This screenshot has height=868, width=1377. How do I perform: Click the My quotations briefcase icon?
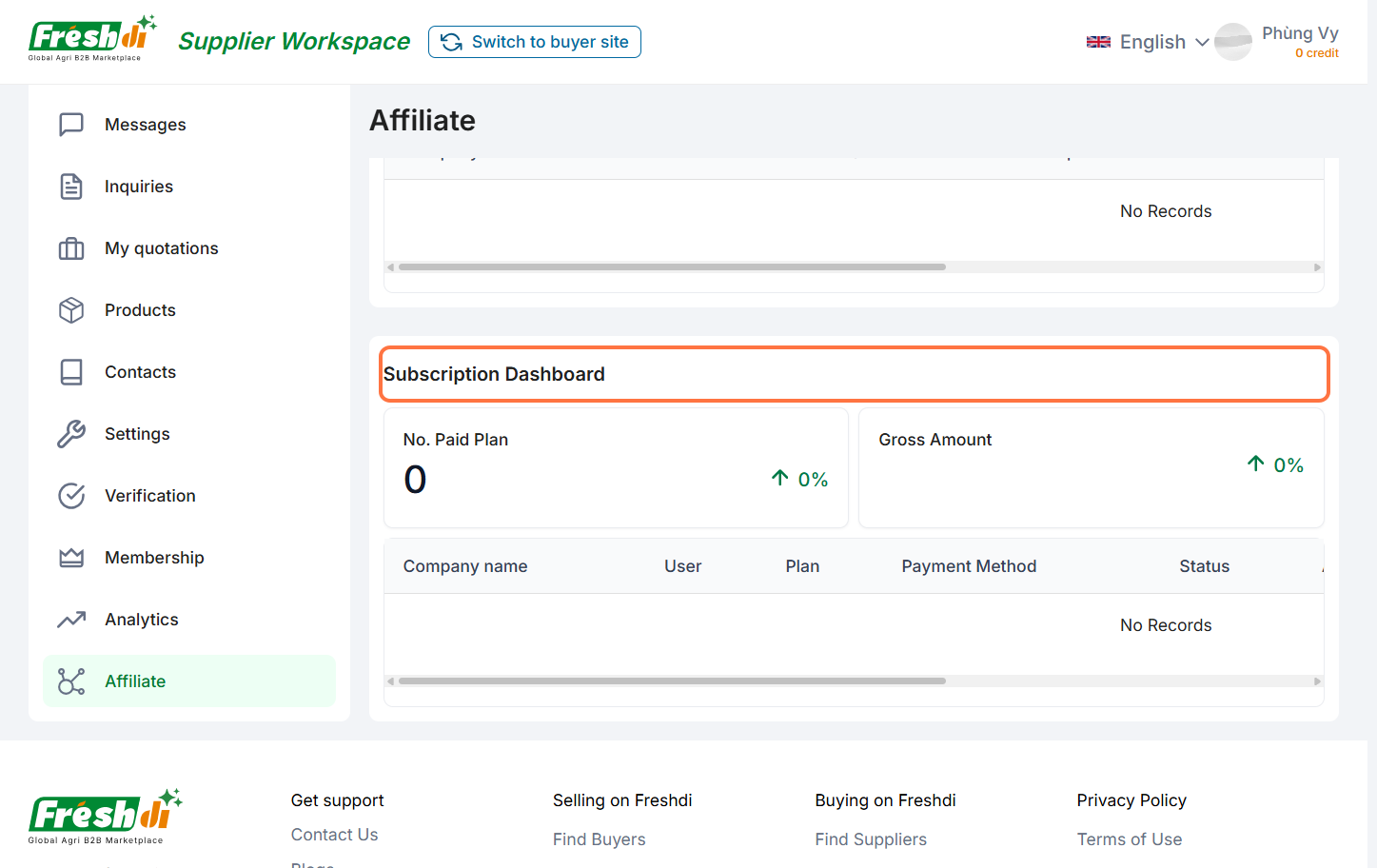pyautogui.click(x=71, y=248)
